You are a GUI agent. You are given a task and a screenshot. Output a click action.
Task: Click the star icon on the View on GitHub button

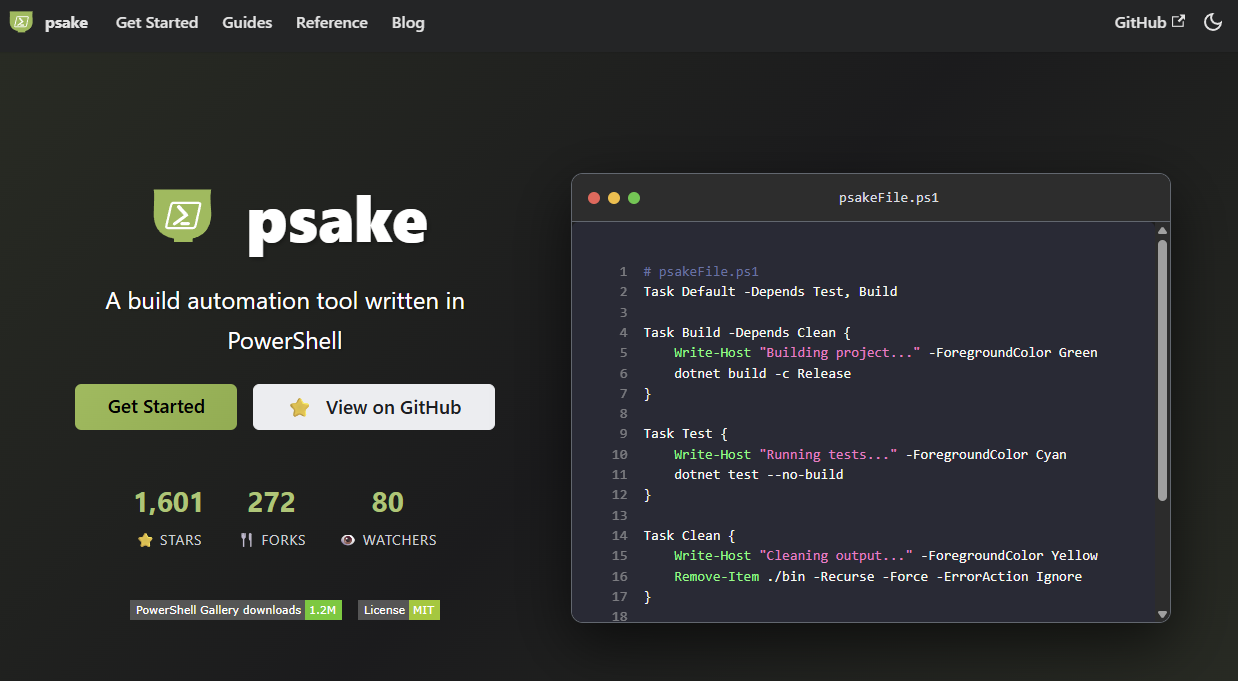[x=299, y=407]
